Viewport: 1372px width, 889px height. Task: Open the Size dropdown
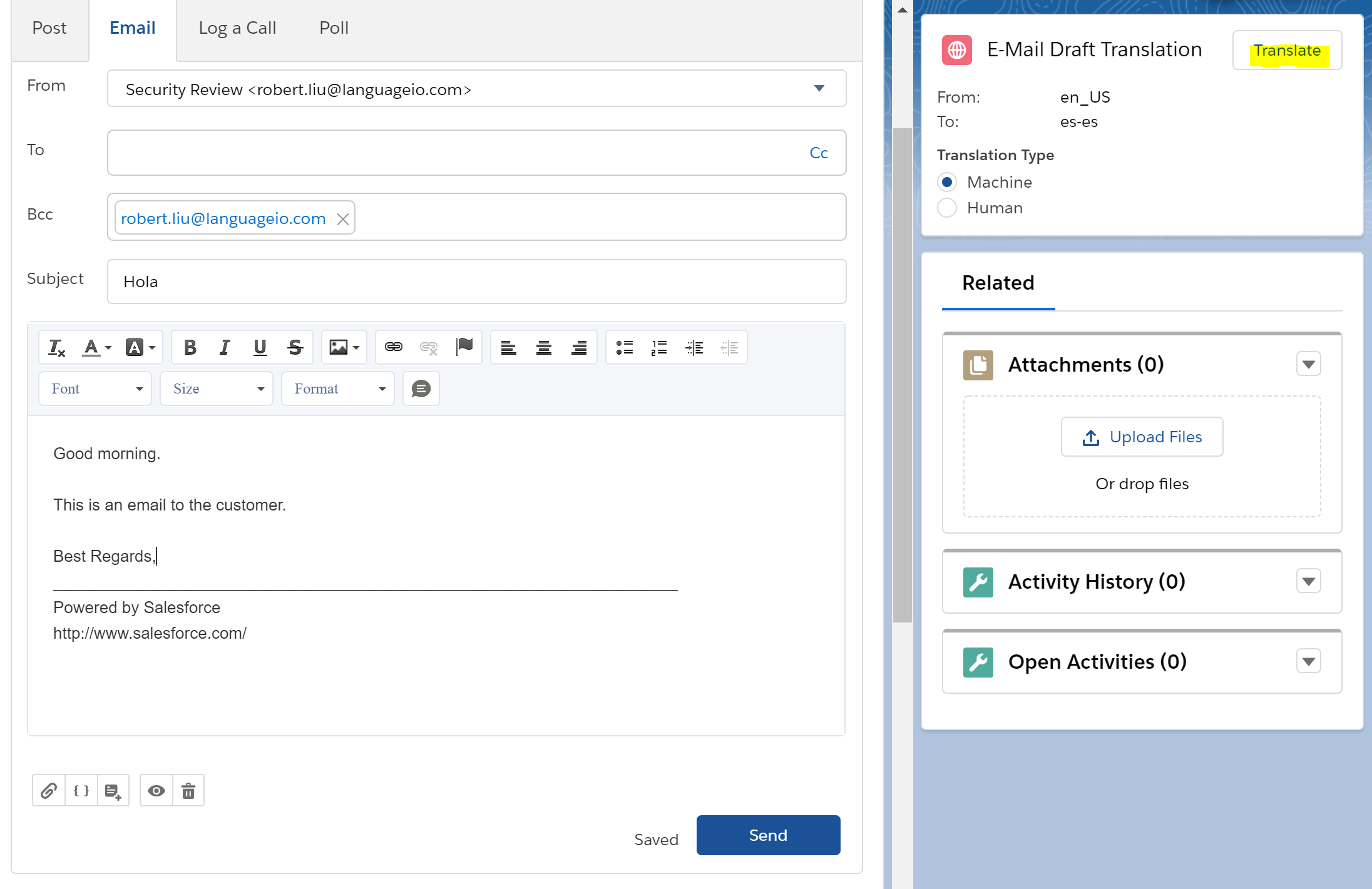click(x=217, y=389)
